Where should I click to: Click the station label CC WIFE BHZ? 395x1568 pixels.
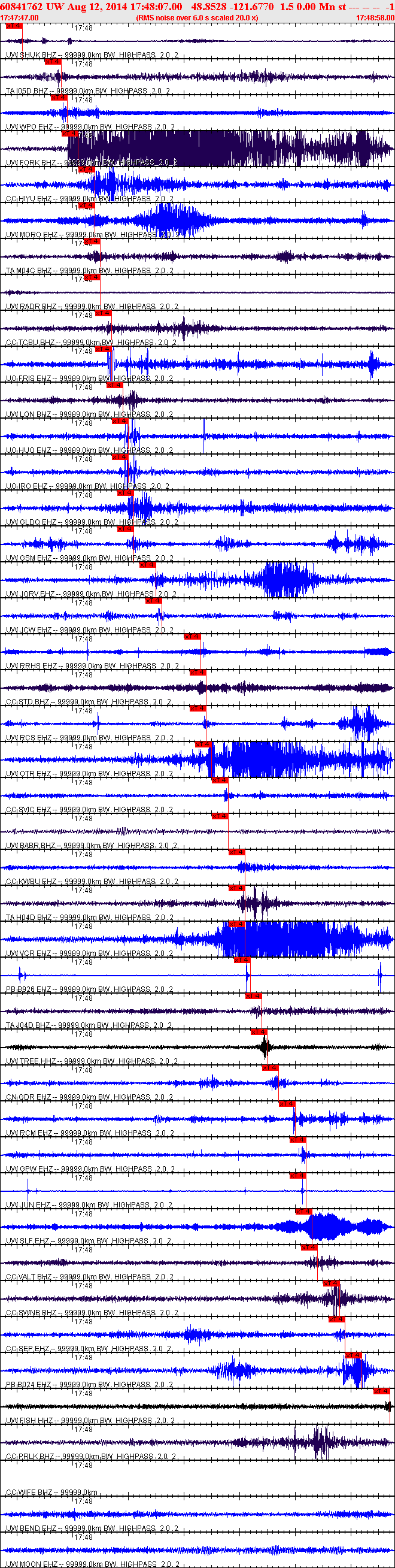pos(30,1492)
